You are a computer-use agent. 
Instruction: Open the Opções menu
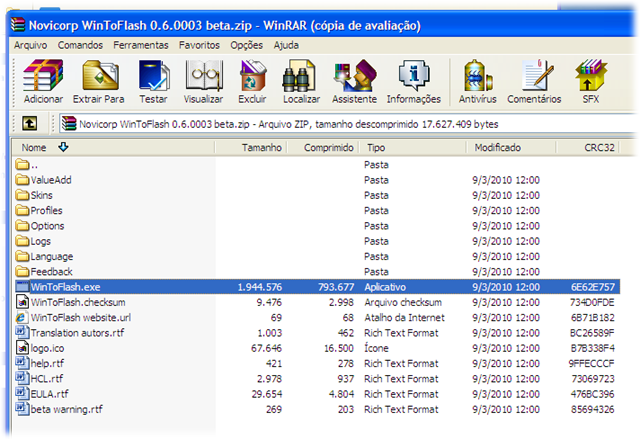tap(247, 45)
